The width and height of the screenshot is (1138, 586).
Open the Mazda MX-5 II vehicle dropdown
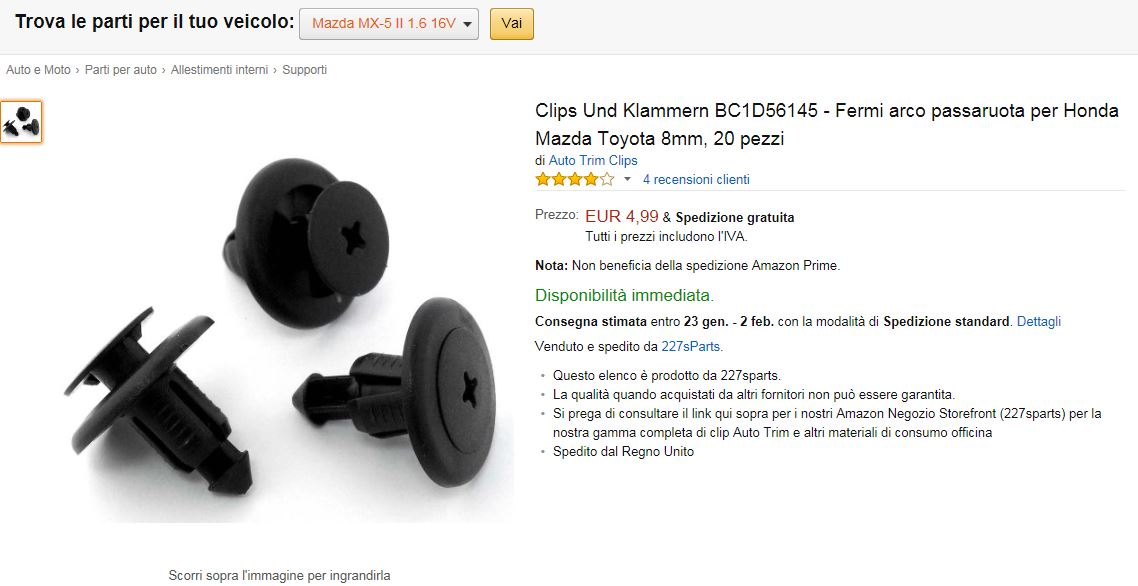point(389,24)
